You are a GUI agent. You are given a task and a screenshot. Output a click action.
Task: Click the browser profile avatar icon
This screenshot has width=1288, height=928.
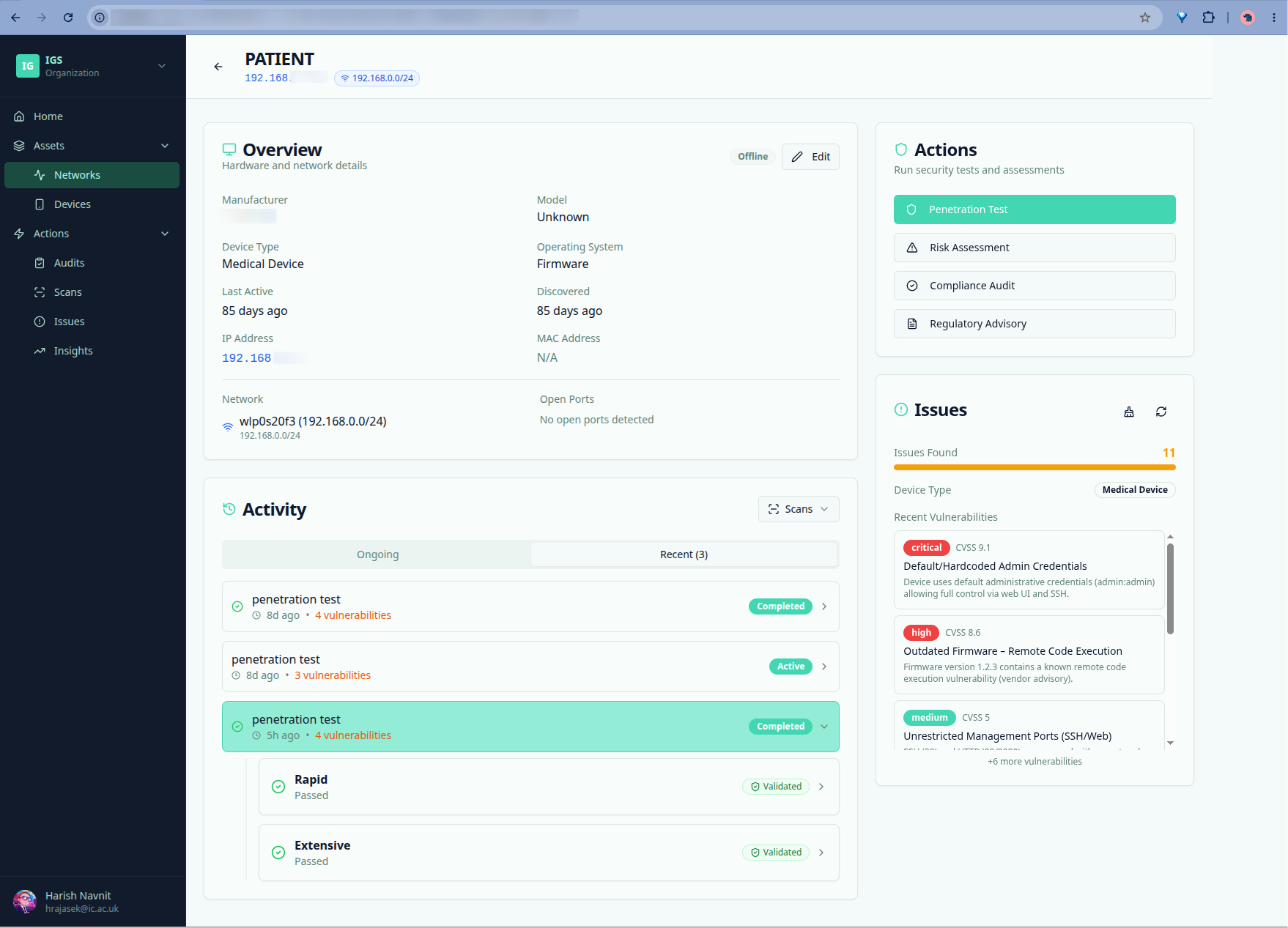(x=1248, y=18)
